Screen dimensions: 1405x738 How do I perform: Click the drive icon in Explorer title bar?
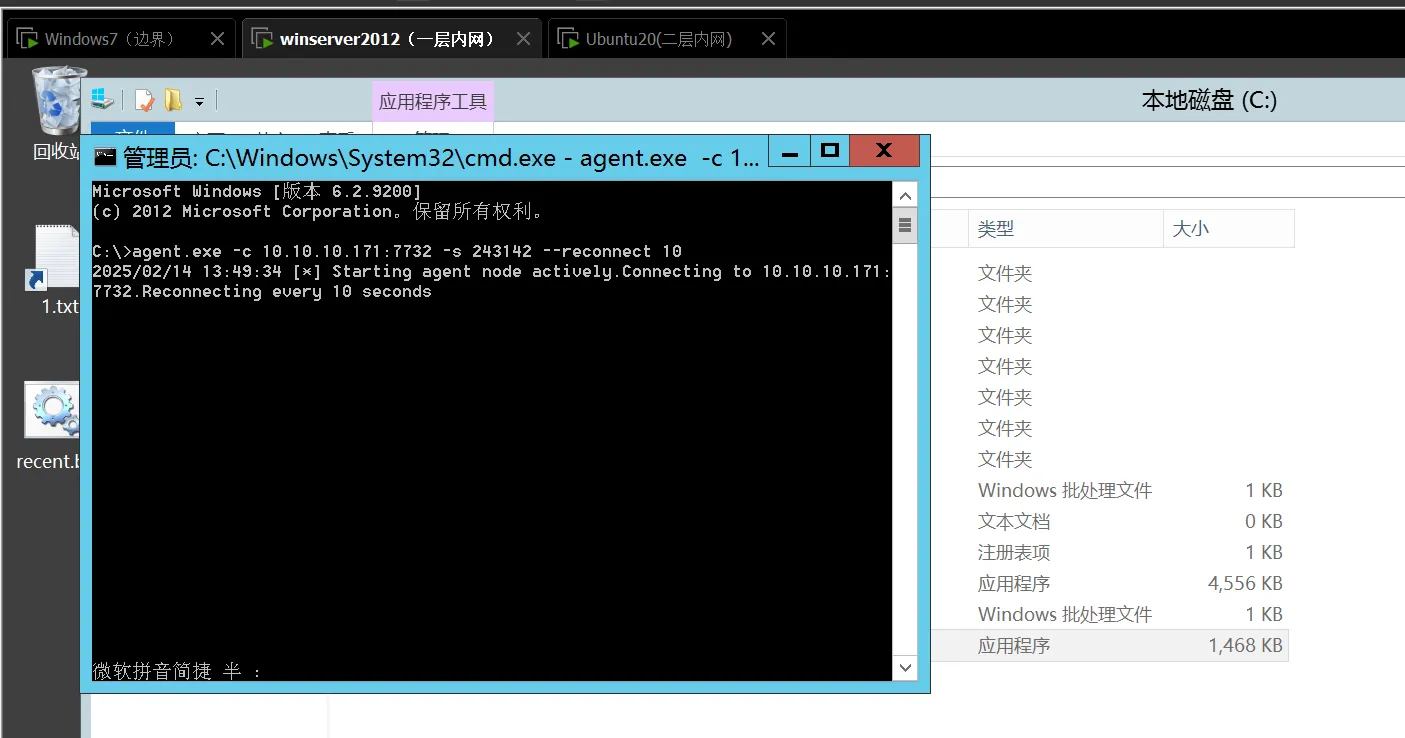[x=102, y=99]
